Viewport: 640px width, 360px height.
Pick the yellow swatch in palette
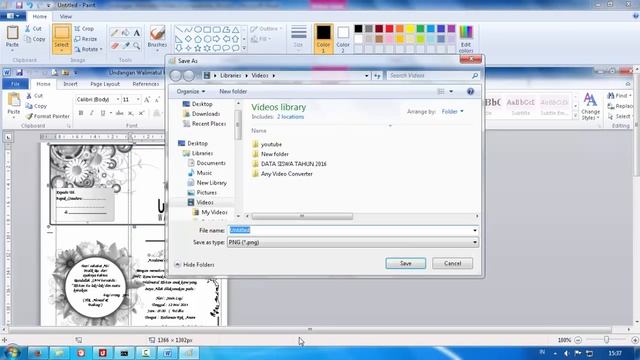click(x=410, y=29)
